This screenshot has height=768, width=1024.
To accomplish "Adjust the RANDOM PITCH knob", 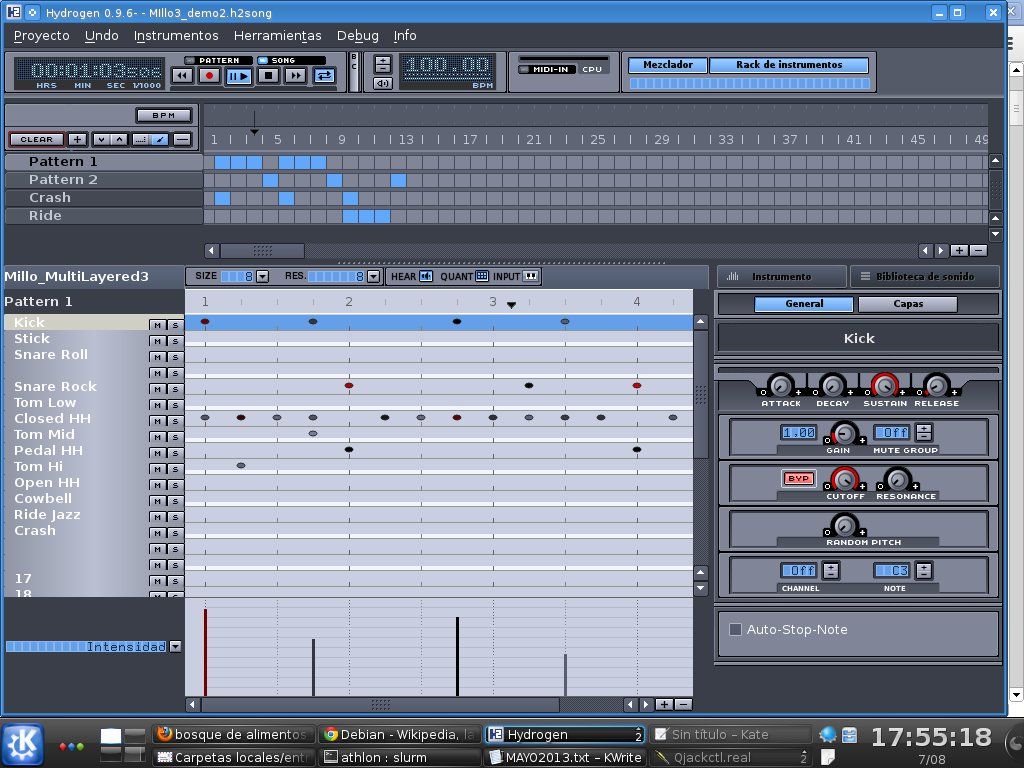I will pyautogui.click(x=844, y=525).
